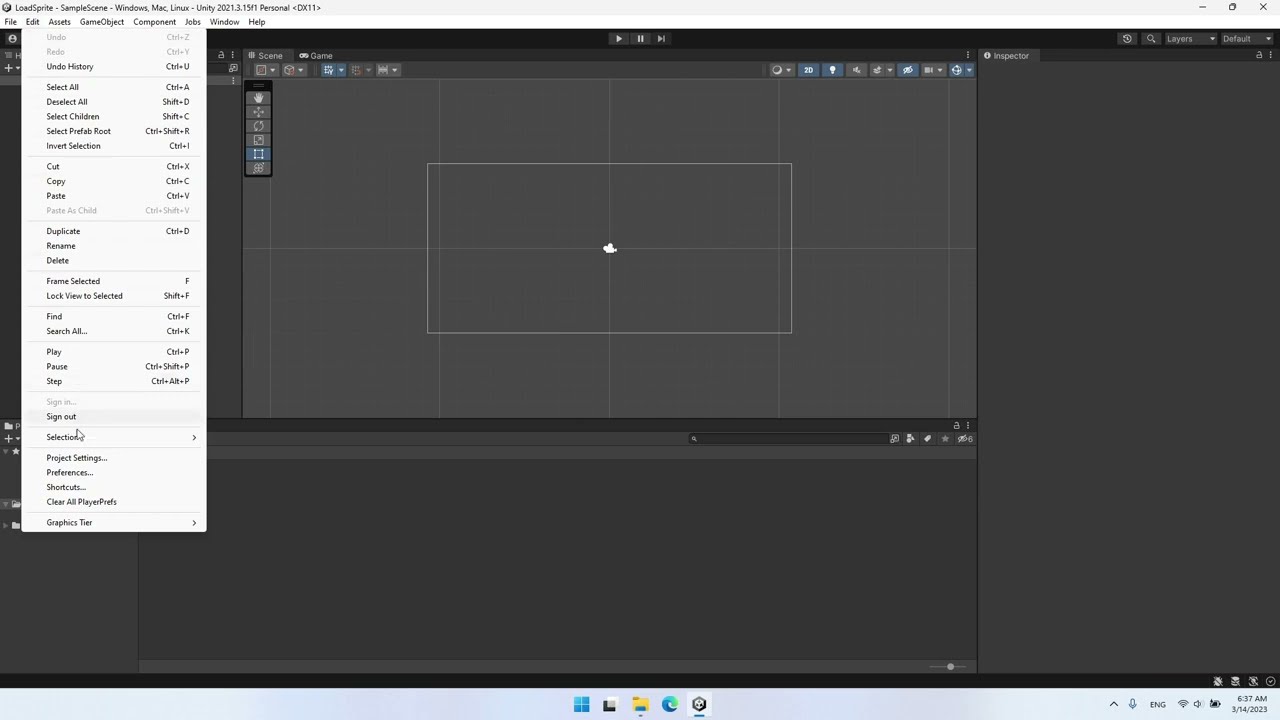The height and width of the screenshot is (720, 1280).
Task: Open the scene camera settings dropdown
Action: 931,70
